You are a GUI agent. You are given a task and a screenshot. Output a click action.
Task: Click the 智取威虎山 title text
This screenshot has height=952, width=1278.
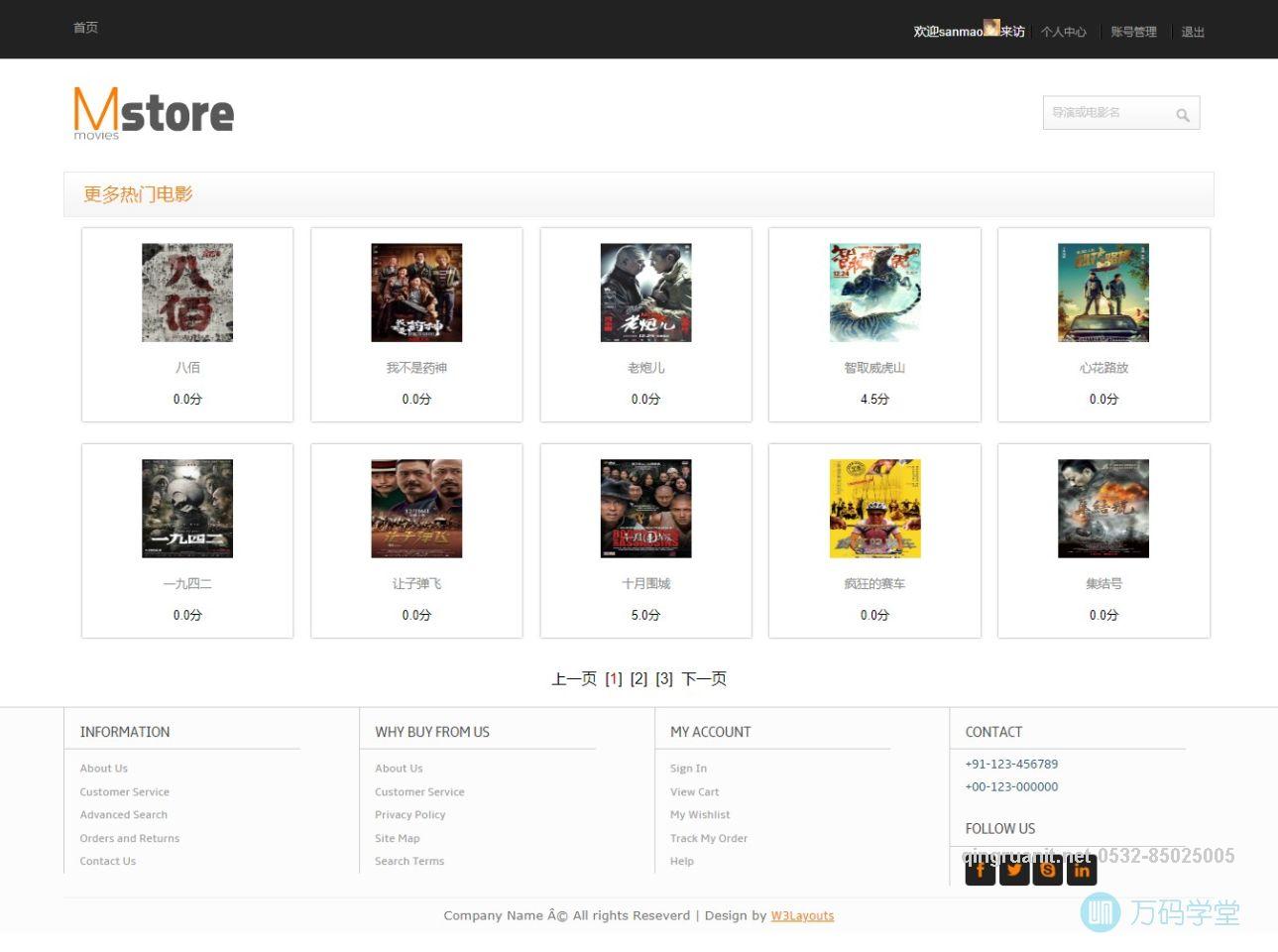[x=874, y=368]
